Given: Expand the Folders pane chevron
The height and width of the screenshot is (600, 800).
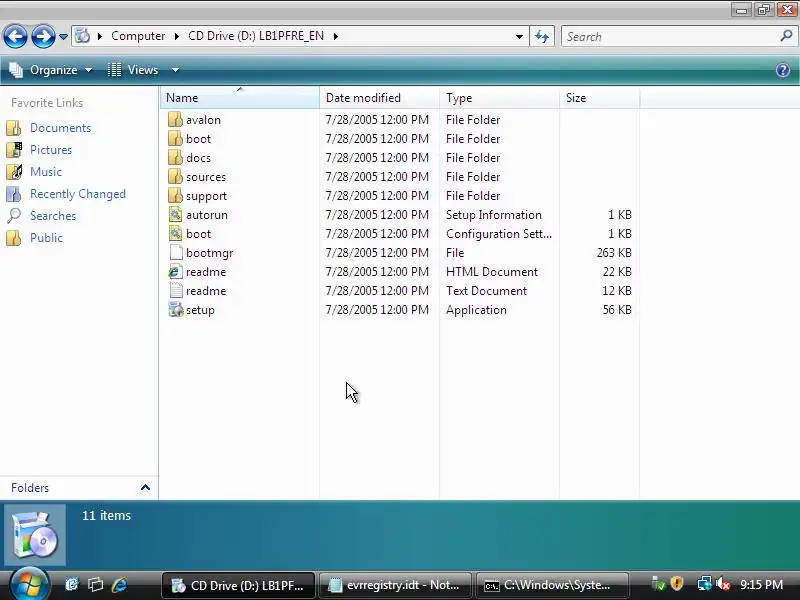Looking at the screenshot, I should pos(145,488).
